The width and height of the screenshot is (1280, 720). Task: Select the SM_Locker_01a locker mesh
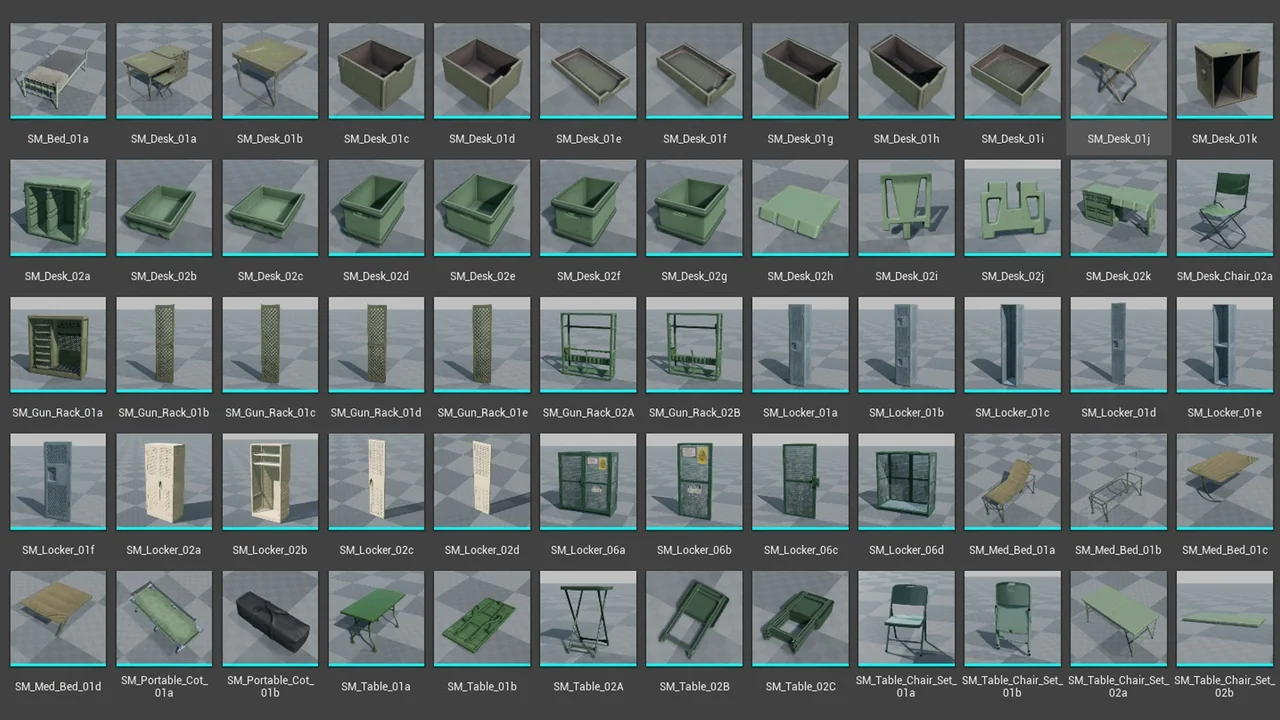point(800,345)
